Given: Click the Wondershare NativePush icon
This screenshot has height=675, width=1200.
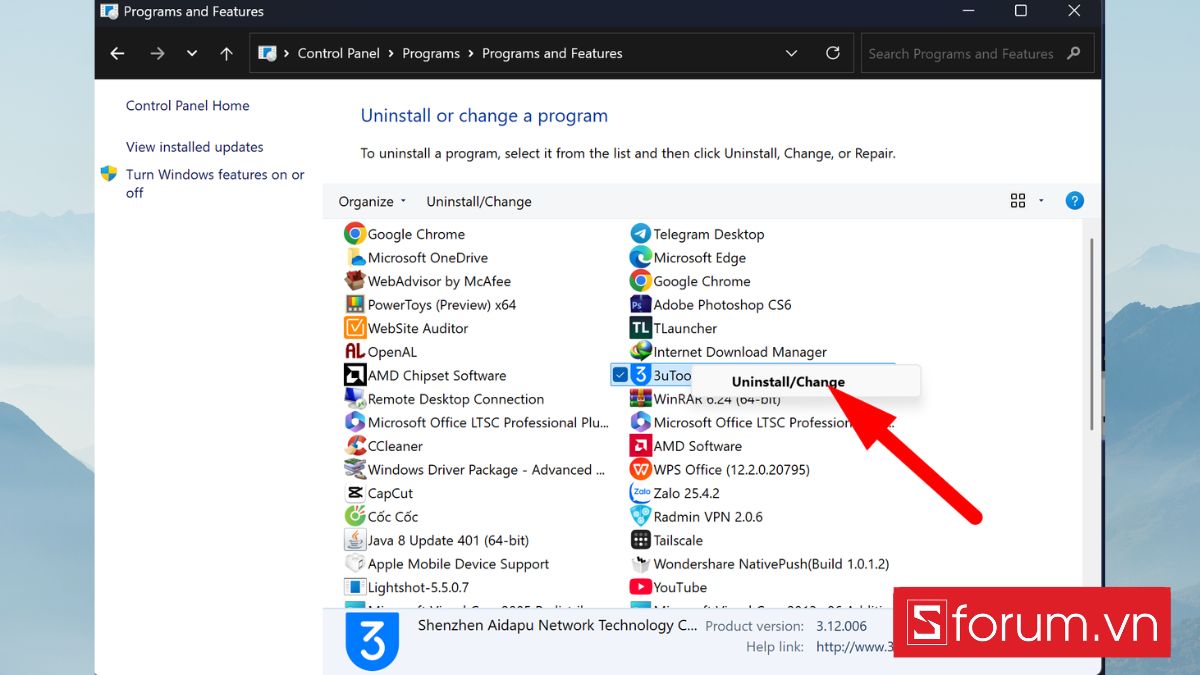Looking at the screenshot, I should (640, 563).
